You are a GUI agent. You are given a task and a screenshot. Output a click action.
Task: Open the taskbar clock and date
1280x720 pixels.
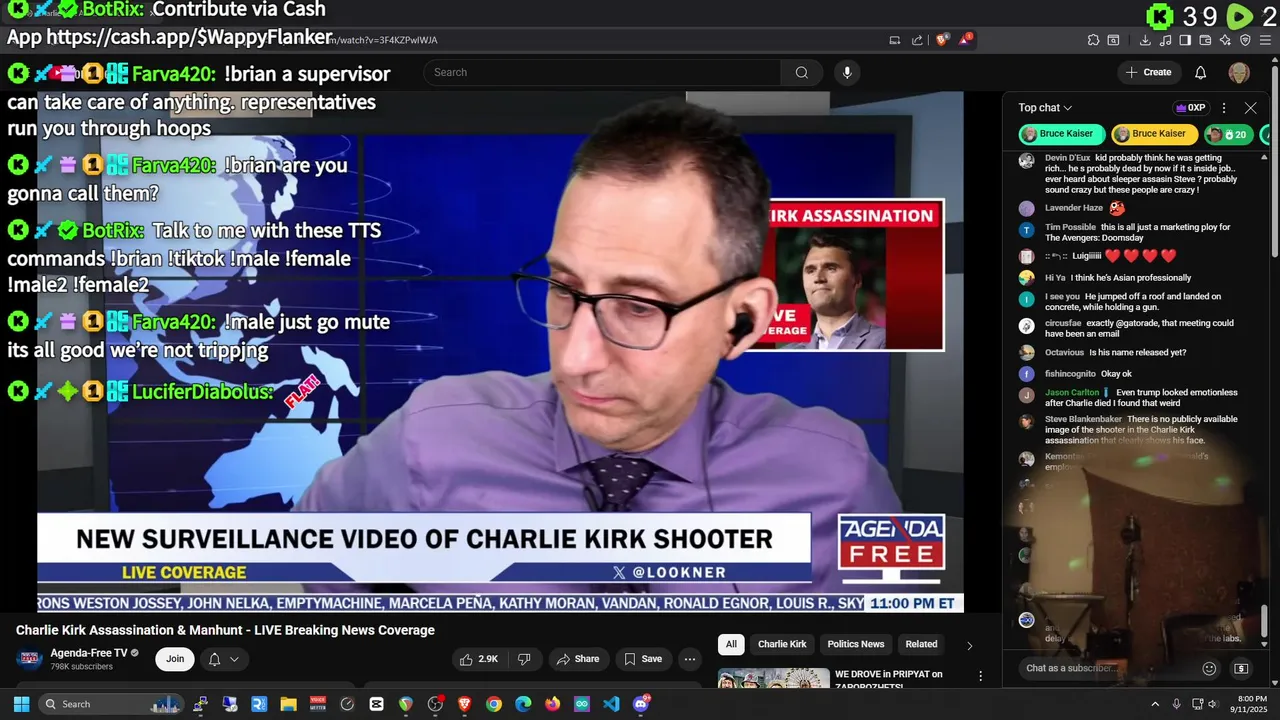click(x=1251, y=704)
